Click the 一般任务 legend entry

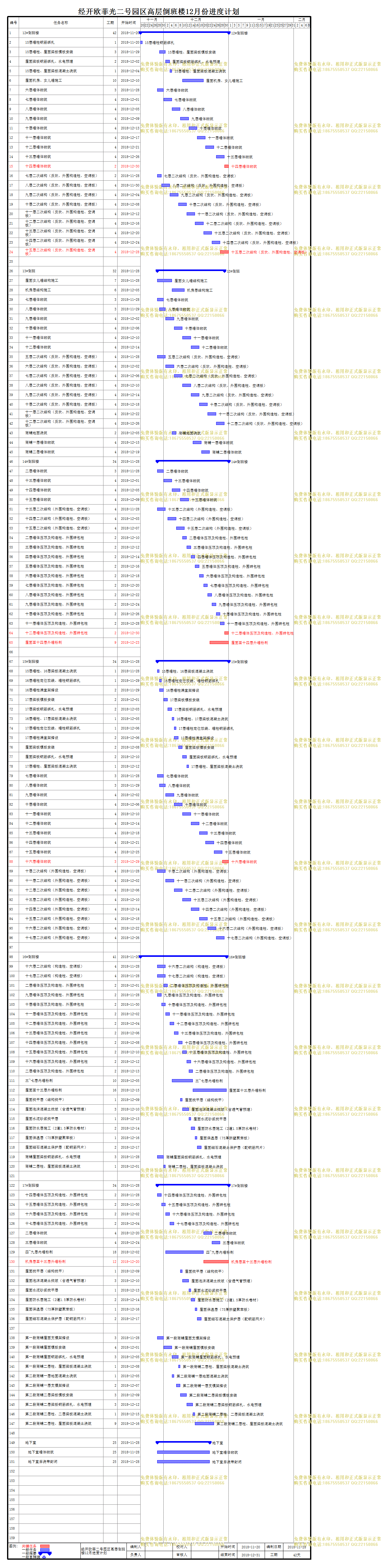click(29, 1549)
